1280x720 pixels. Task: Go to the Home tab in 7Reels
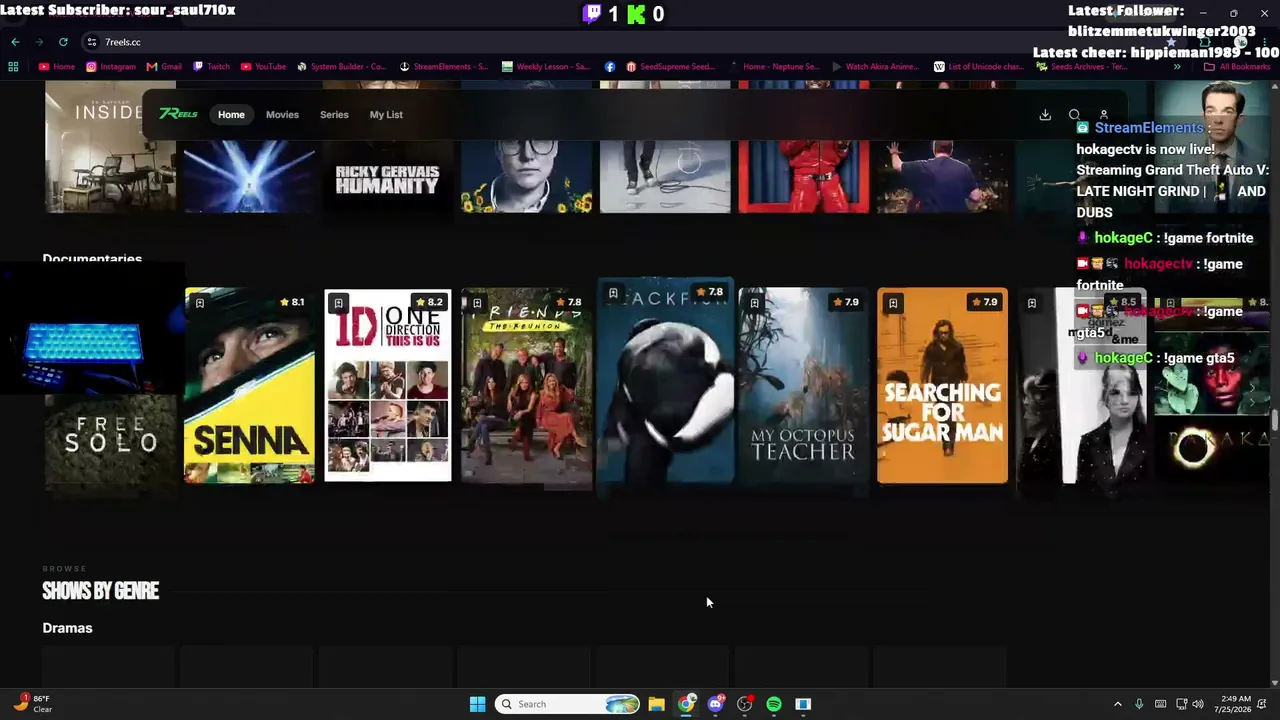coord(231,115)
